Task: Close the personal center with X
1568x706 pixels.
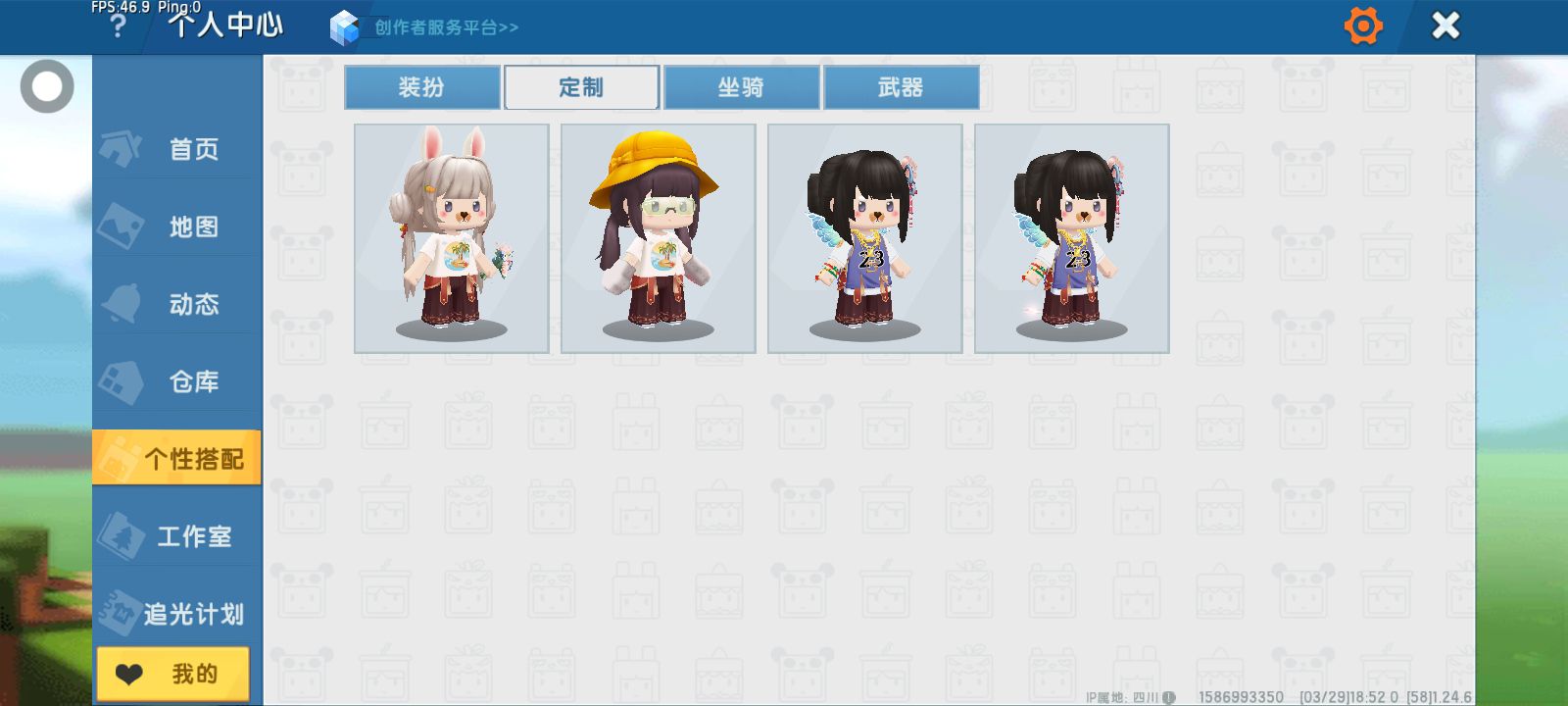Action: pyautogui.click(x=1445, y=25)
